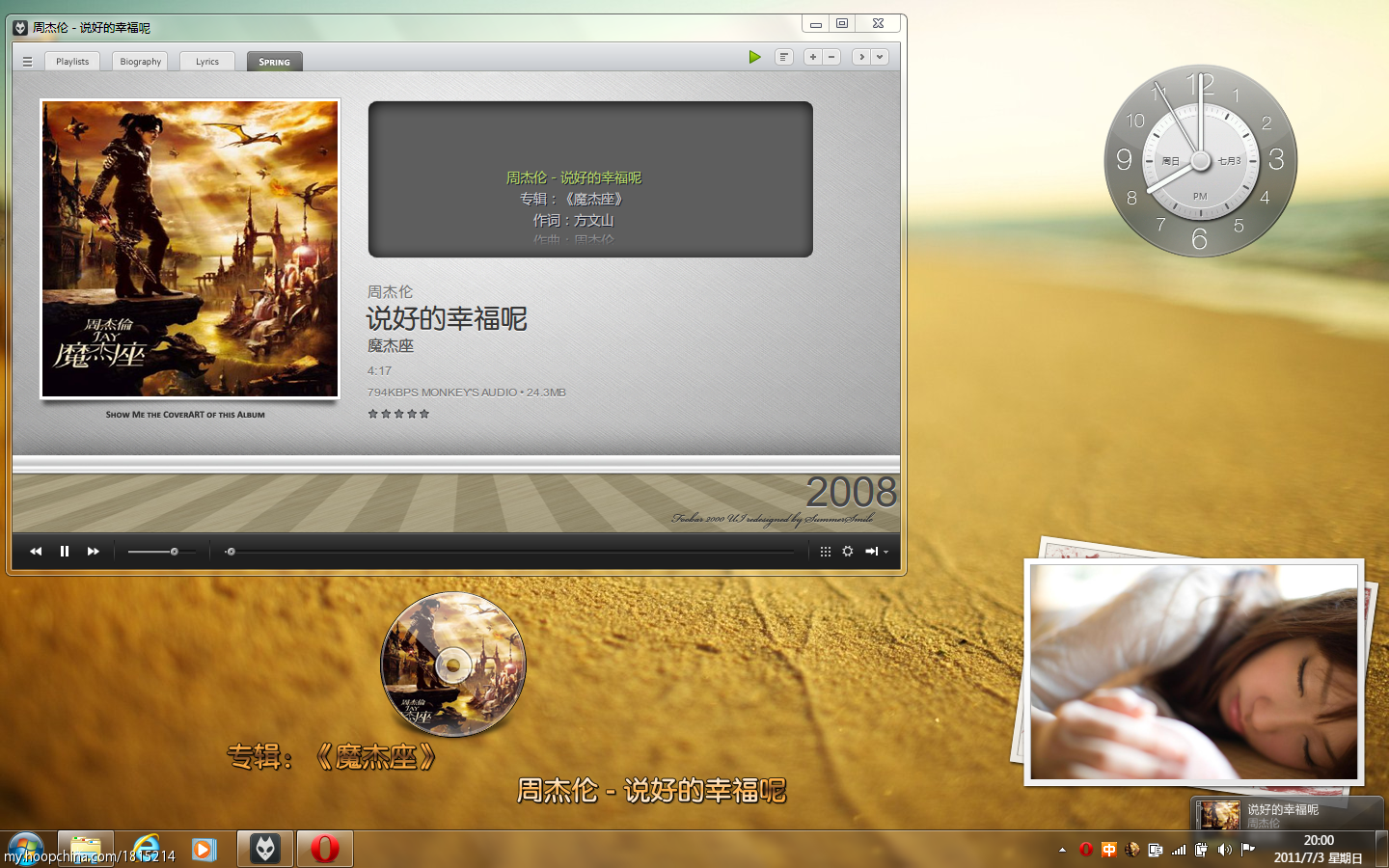Click the right-arrow button in top toolbar
Screen dimensions: 1389x868
click(x=861, y=57)
